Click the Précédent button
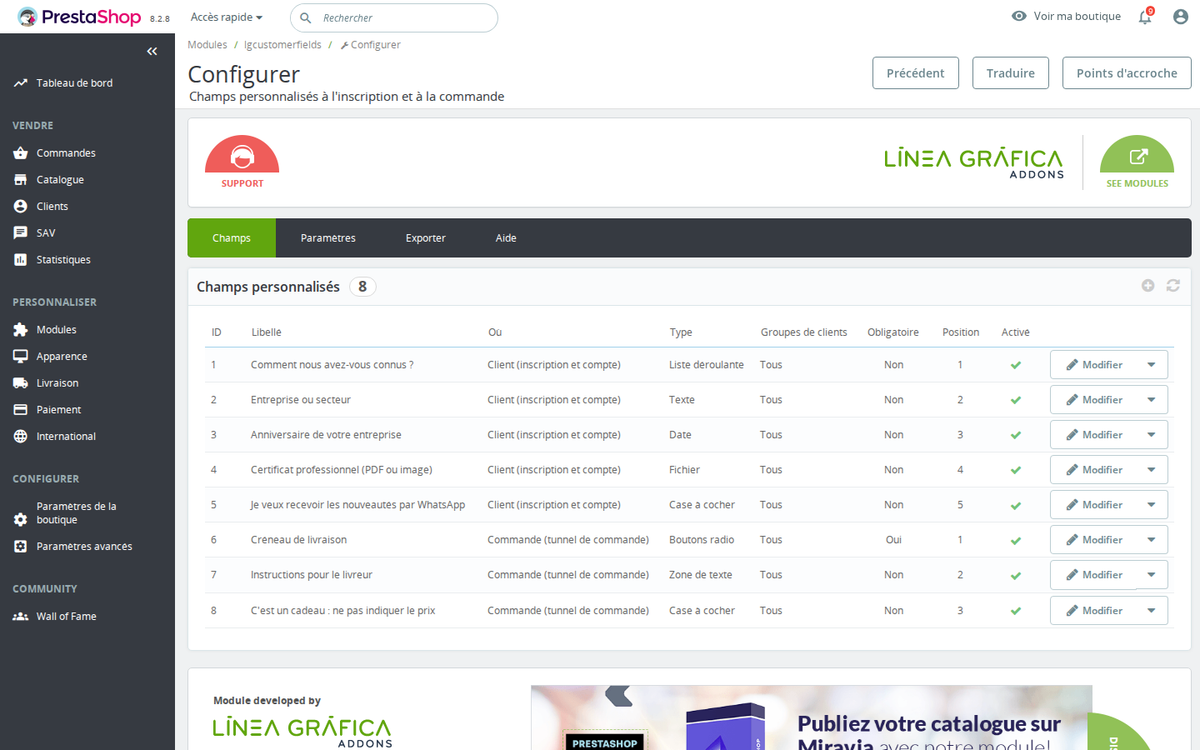The image size is (1200, 750). click(915, 73)
